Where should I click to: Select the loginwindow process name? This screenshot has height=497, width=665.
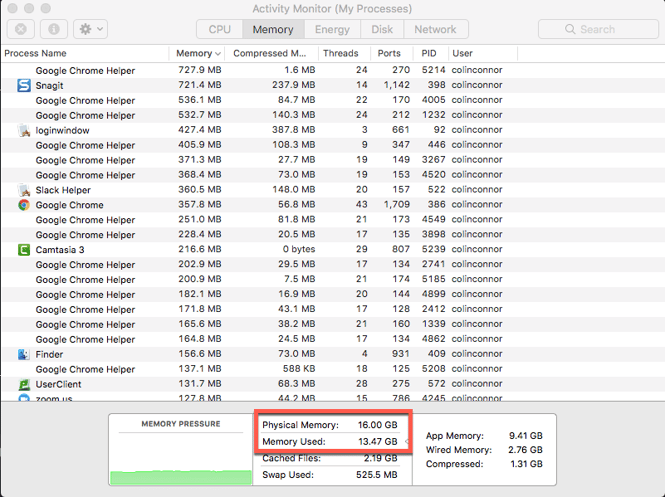pyautogui.click(x=62, y=130)
